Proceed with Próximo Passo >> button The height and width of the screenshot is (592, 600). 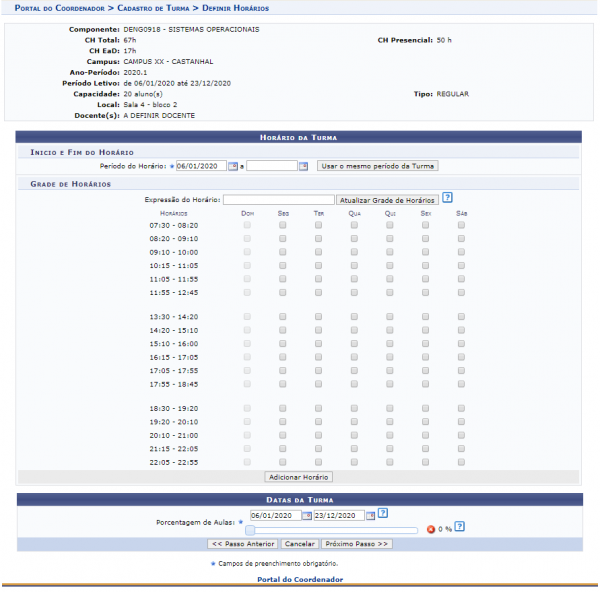(x=356, y=544)
